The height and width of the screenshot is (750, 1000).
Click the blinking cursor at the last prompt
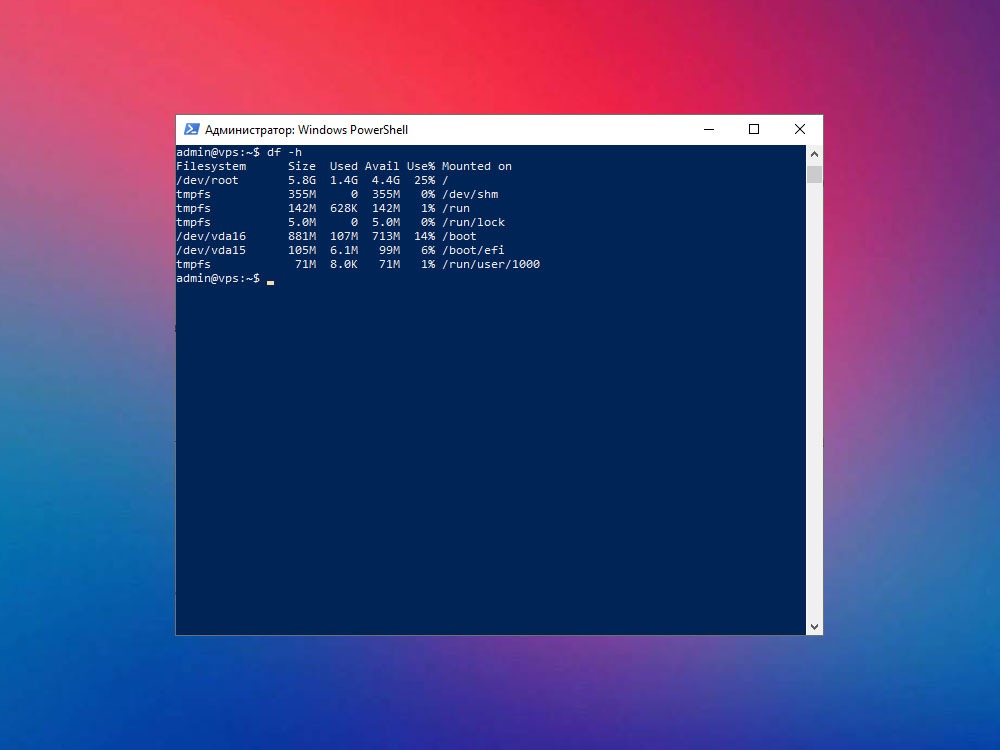click(x=270, y=283)
